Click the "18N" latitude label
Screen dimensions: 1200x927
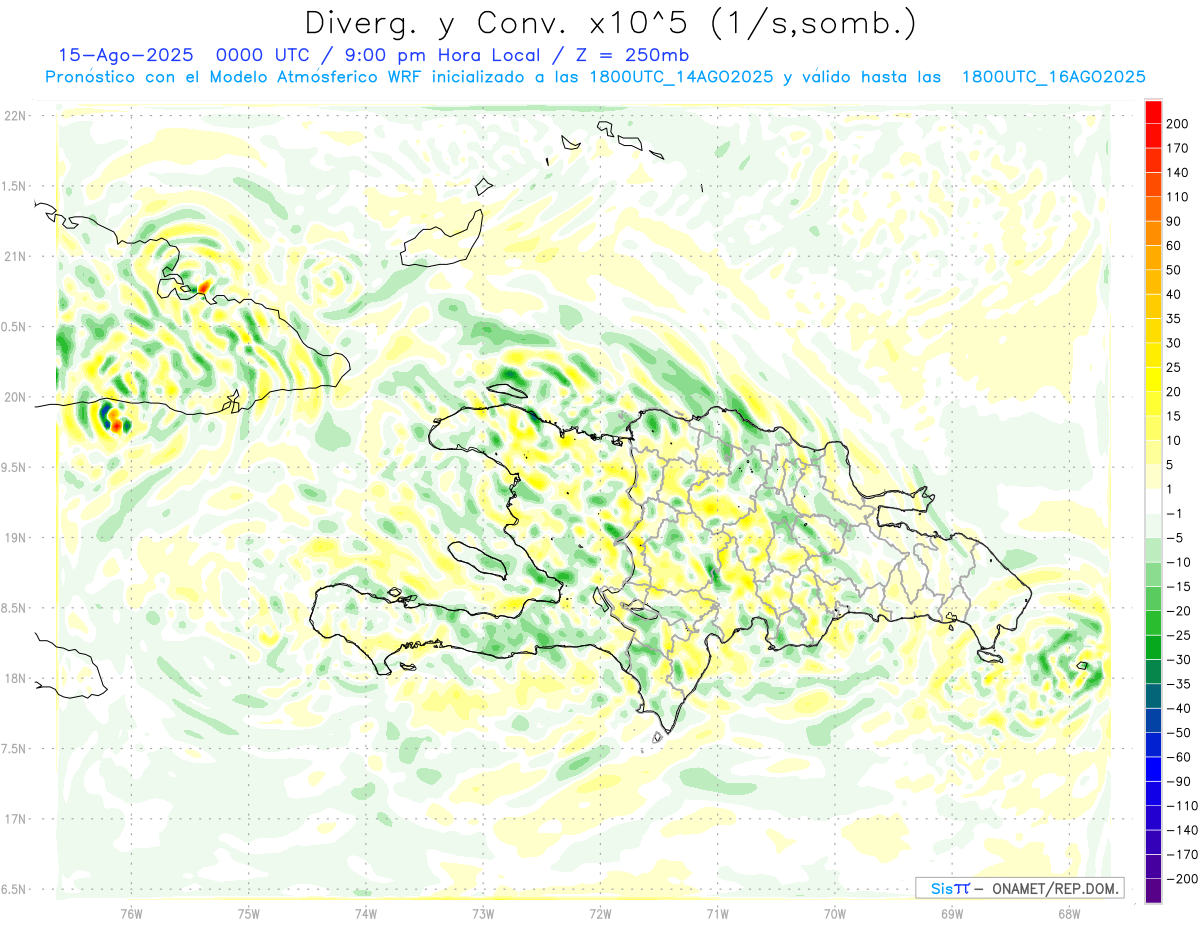(14, 679)
